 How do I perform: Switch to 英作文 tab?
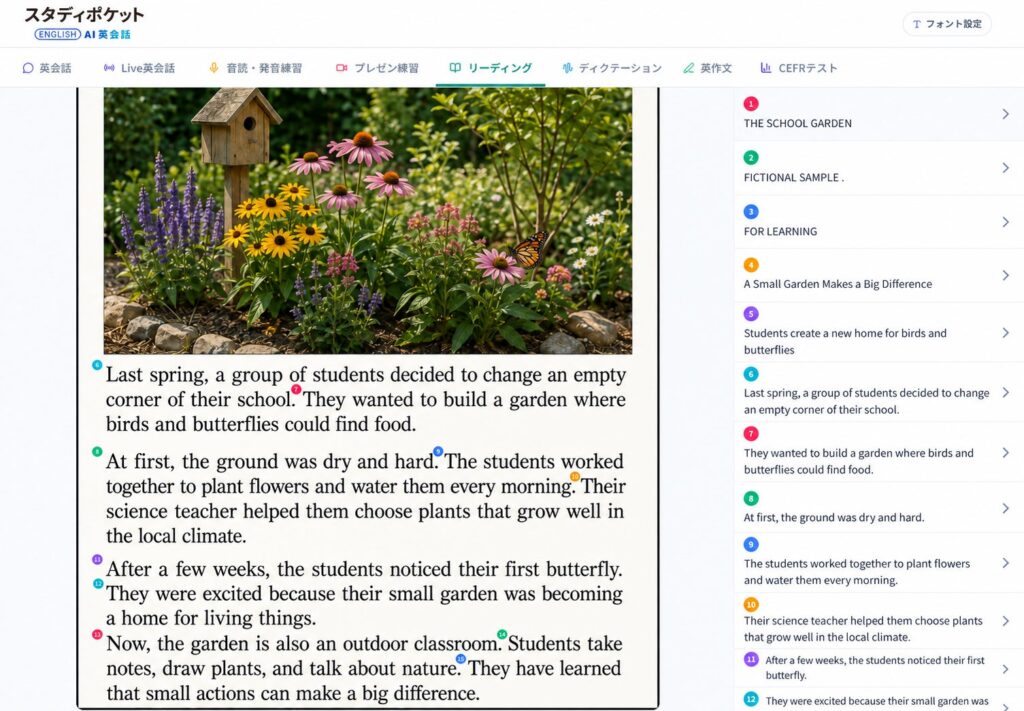coord(708,68)
